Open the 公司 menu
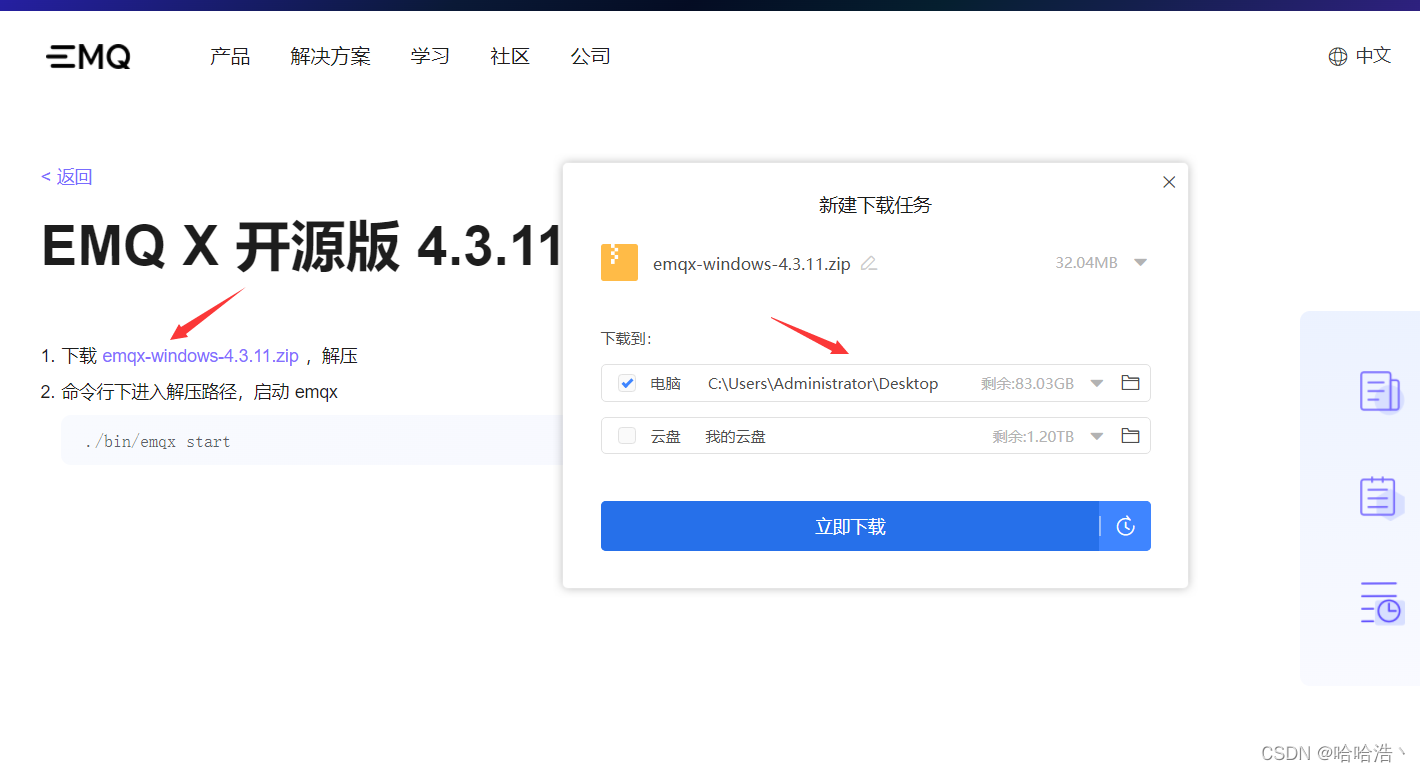The height and width of the screenshot is (772, 1420). (x=590, y=57)
